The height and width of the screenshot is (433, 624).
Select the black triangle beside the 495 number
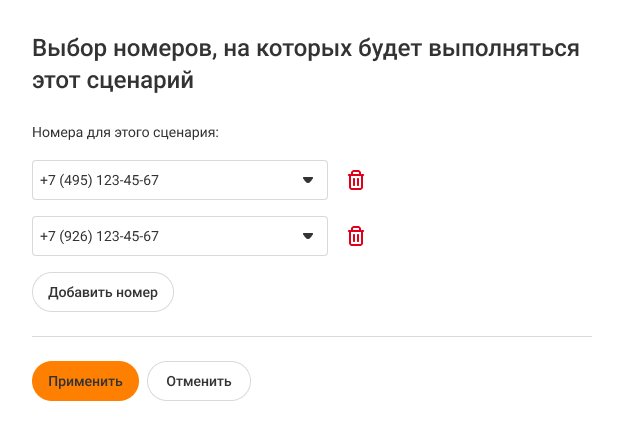click(308, 181)
